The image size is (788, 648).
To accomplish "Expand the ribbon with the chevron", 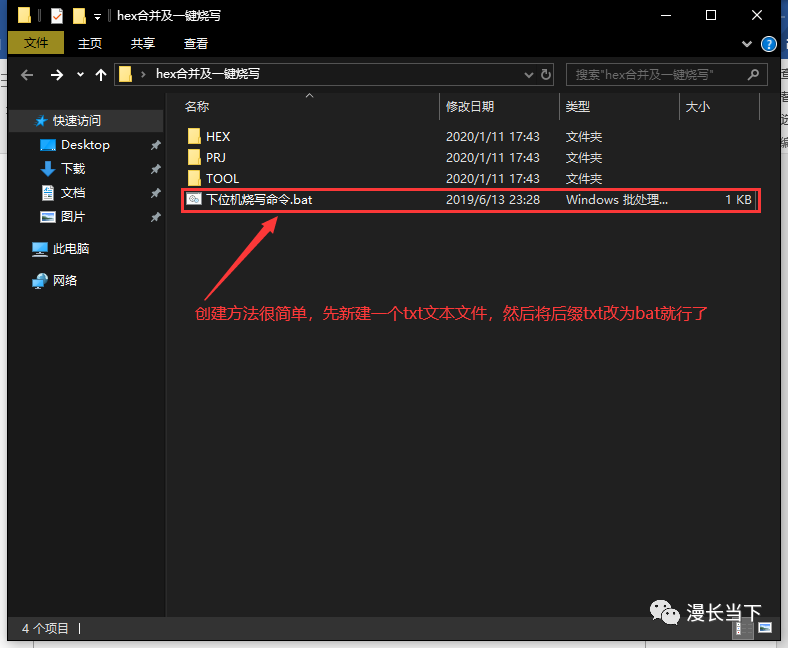I will [747, 44].
